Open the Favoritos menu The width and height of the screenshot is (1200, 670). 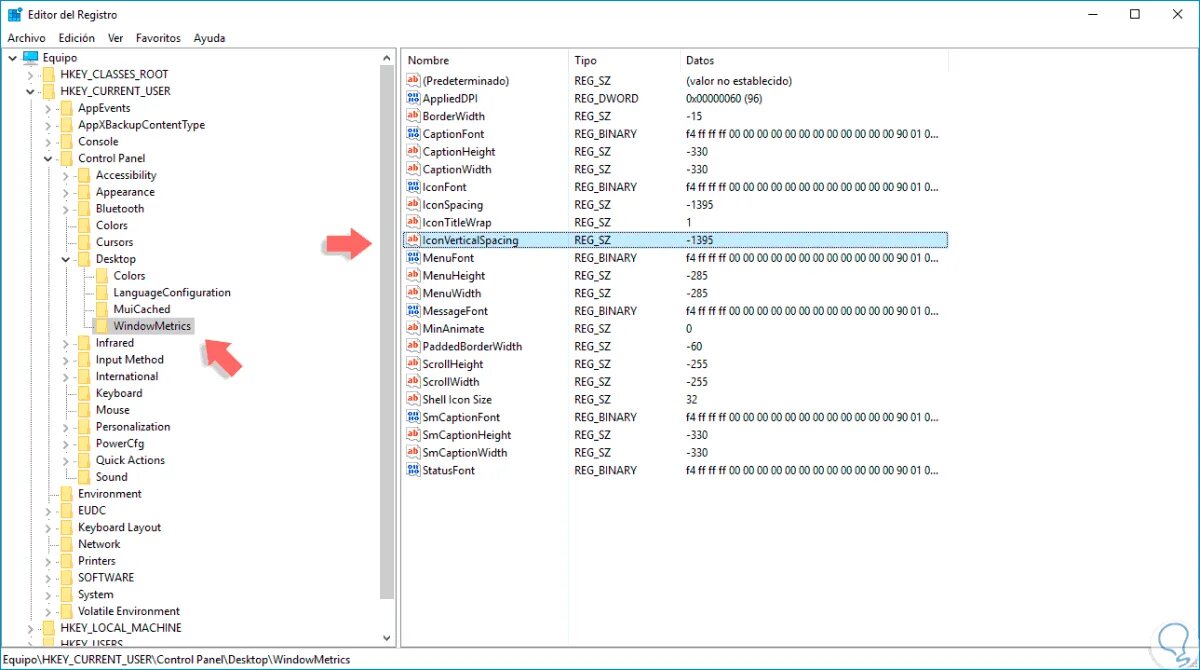pyautogui.click(x=158, y=38)
